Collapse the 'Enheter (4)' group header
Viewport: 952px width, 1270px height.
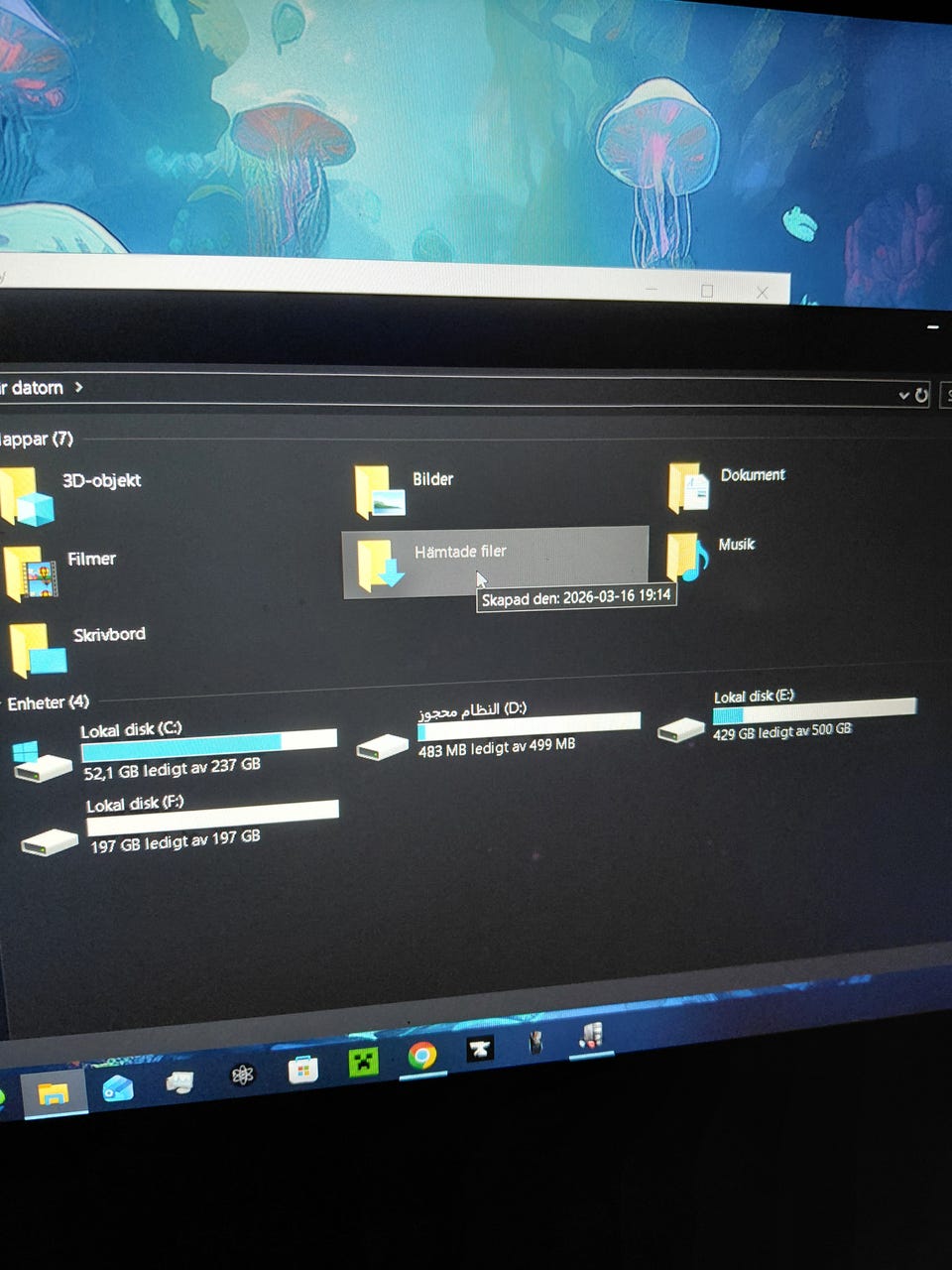point(48,702)
